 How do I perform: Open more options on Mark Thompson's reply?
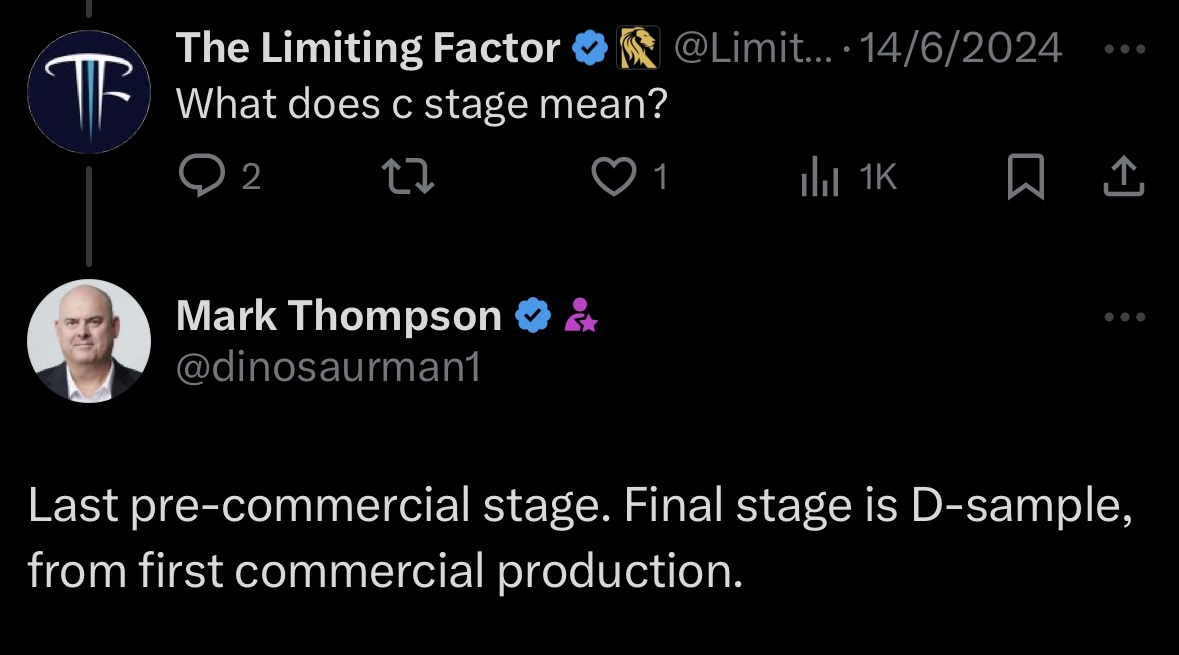point(1125,317)
